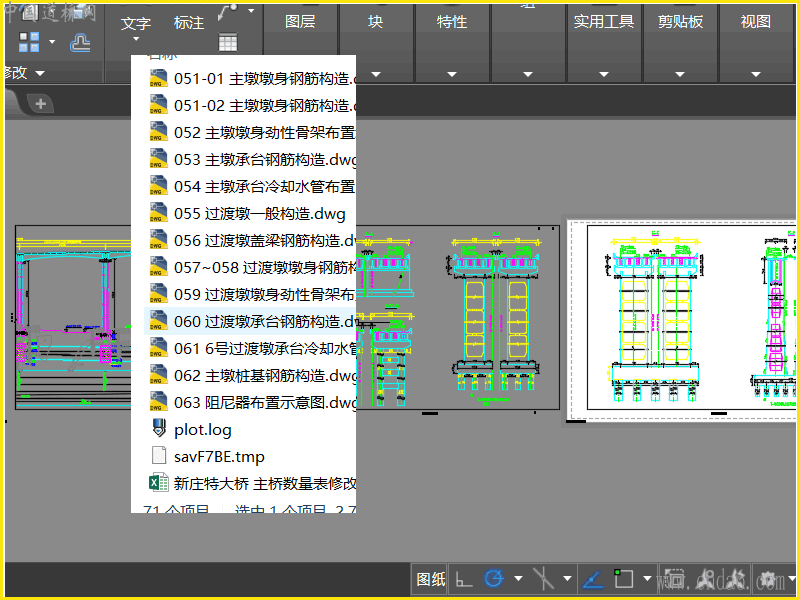Click the white paper layout sheet at right
This screenshot has width=800, height=600.
point(682,320)
